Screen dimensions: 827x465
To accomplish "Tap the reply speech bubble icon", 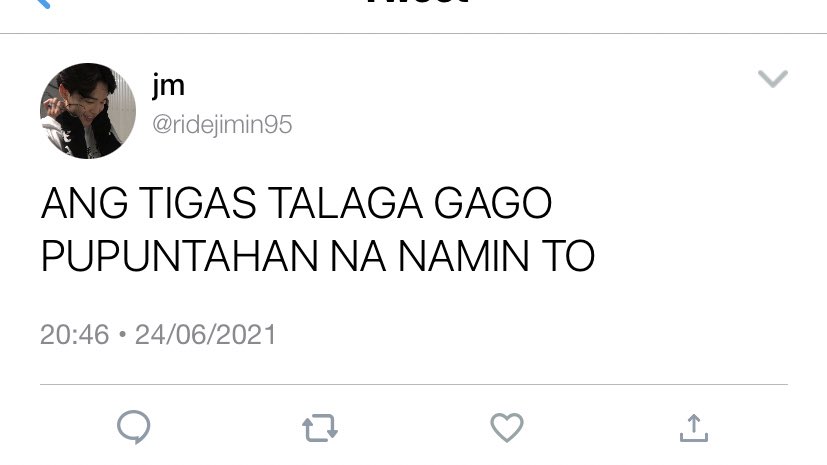I will 133,427.
